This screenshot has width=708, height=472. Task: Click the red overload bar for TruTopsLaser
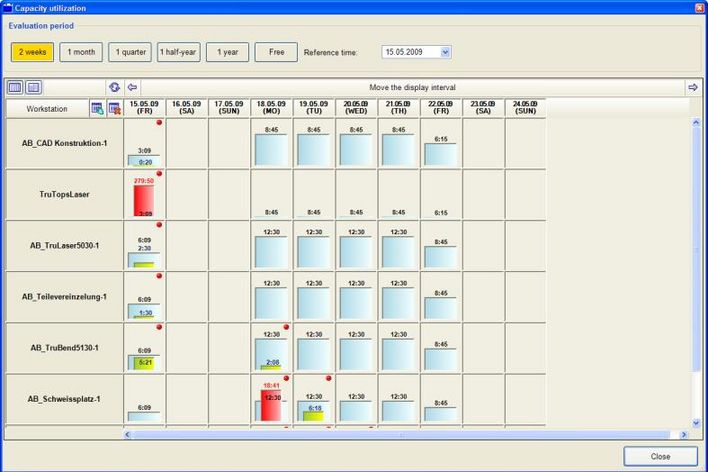144,201
